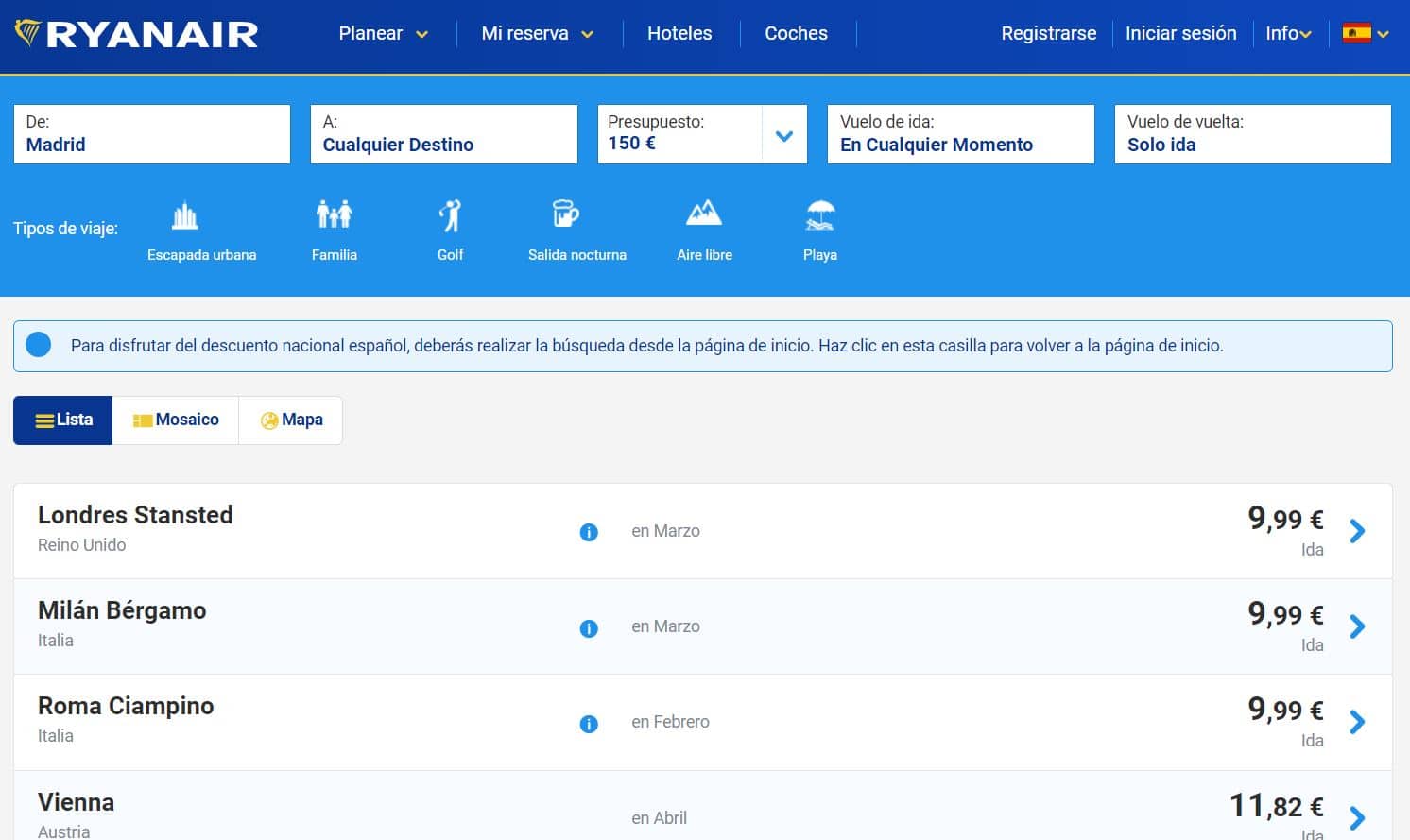
Task: Click 'Reino Unido' country label
Action: point(81,545)
